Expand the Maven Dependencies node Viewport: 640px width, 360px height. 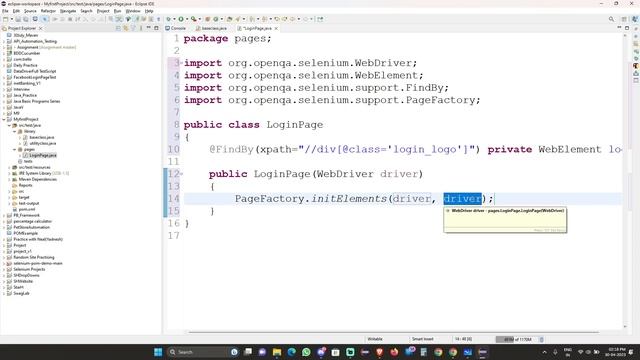[9, 179]
